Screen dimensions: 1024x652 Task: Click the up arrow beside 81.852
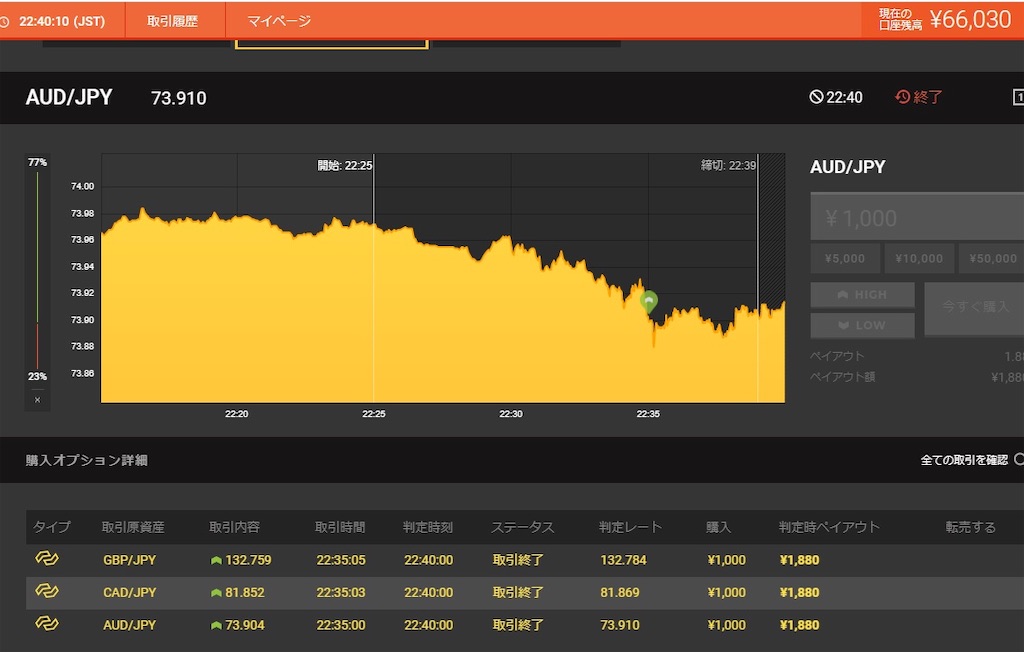point(216,593)
